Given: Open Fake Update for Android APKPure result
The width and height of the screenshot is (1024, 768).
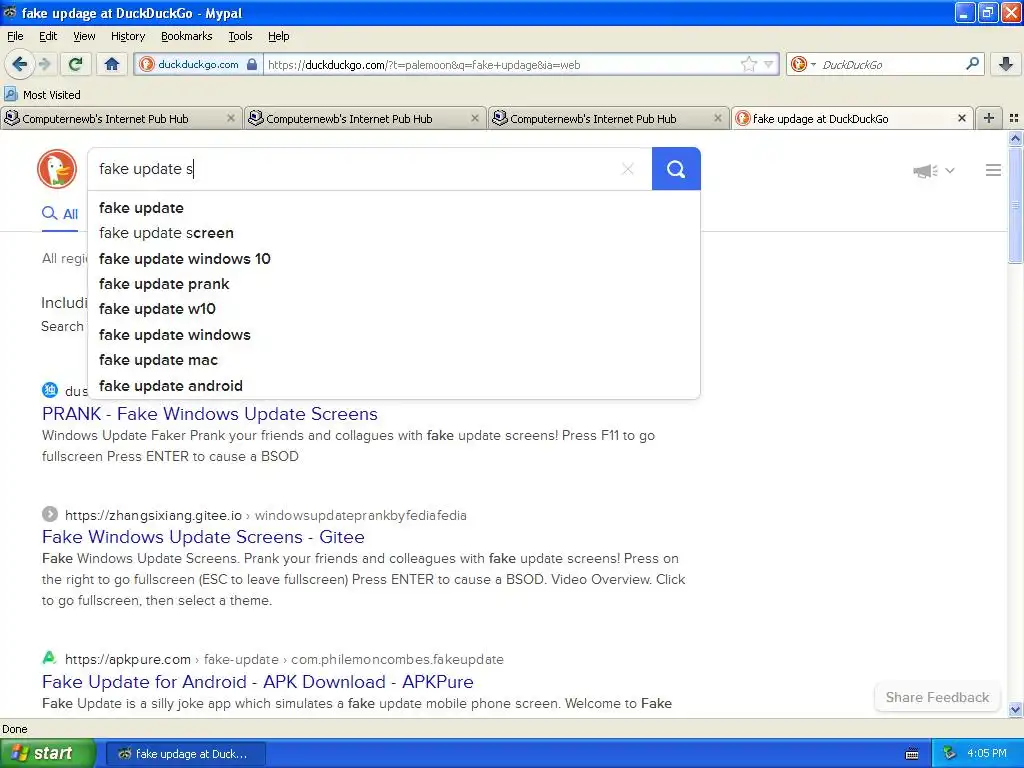Looking at the screenshot, I should (257, 682).
